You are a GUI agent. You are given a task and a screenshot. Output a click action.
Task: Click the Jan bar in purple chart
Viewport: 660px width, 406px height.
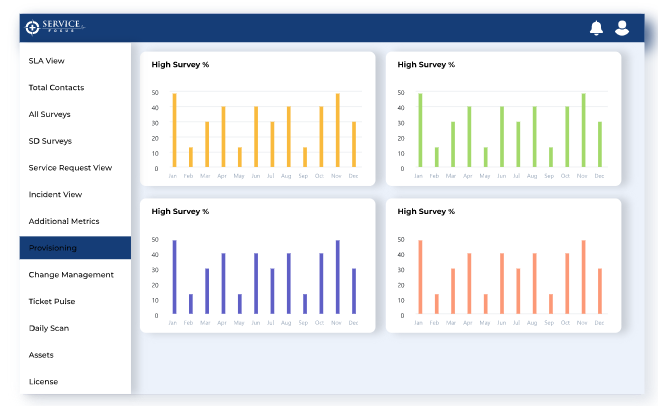click(174, 277)
